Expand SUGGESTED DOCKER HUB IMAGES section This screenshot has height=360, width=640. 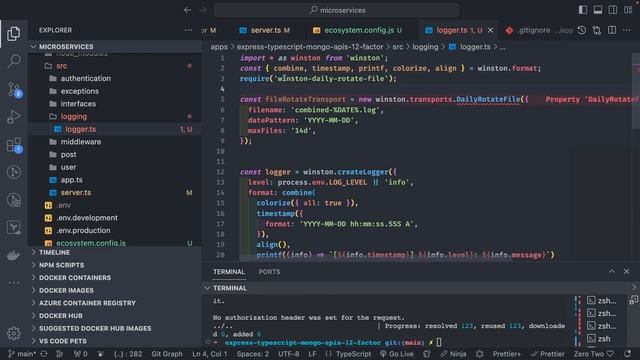click(115, 328)
